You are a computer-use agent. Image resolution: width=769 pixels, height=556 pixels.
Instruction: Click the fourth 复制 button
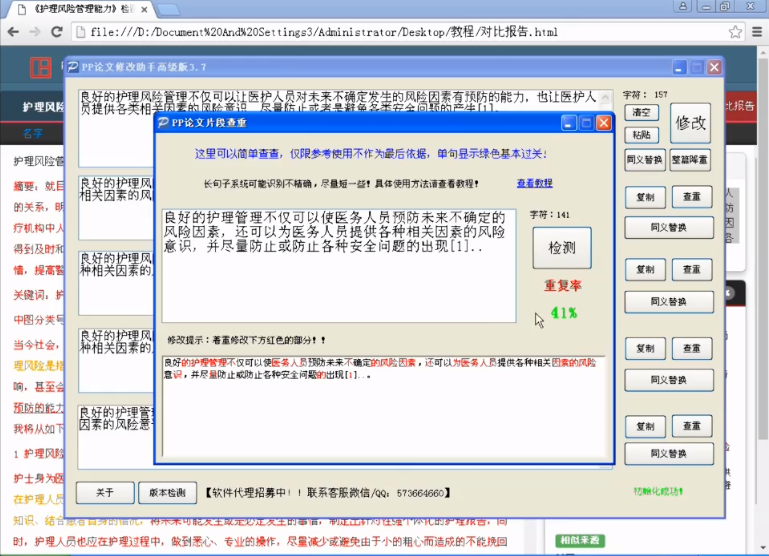click(645, 427)
